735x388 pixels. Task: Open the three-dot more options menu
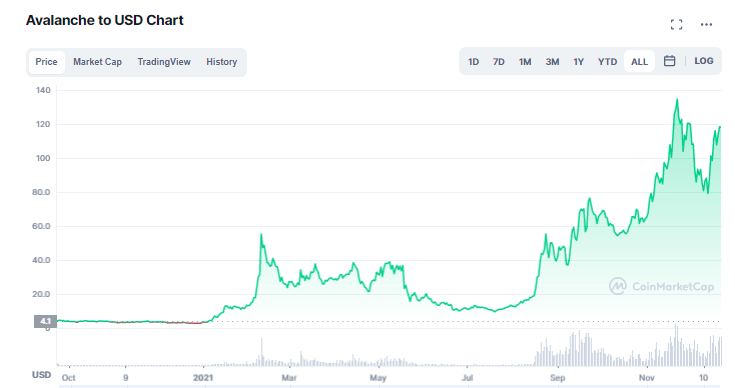coord(706,24)
